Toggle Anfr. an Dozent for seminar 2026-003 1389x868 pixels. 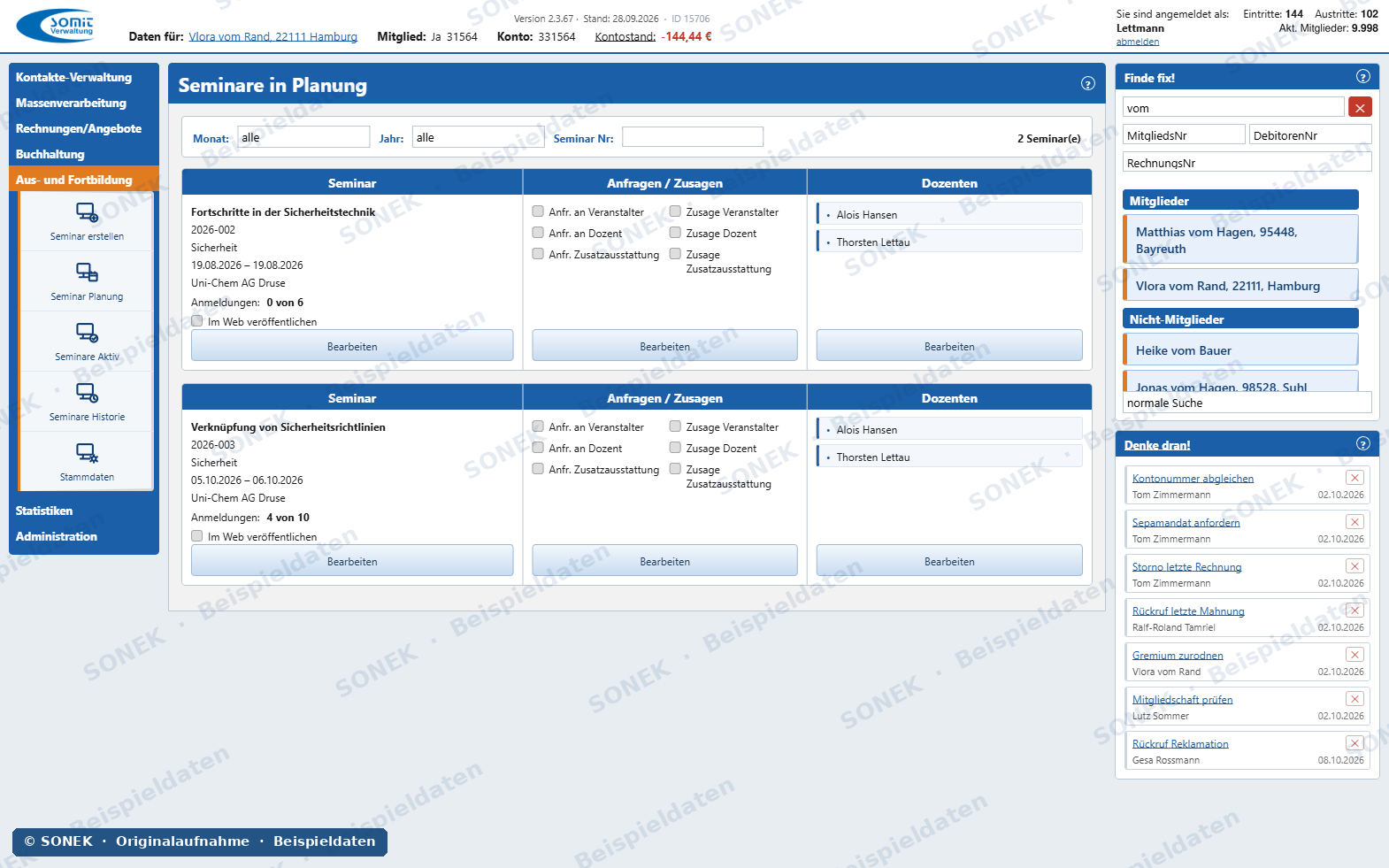(x=538, y=448)
